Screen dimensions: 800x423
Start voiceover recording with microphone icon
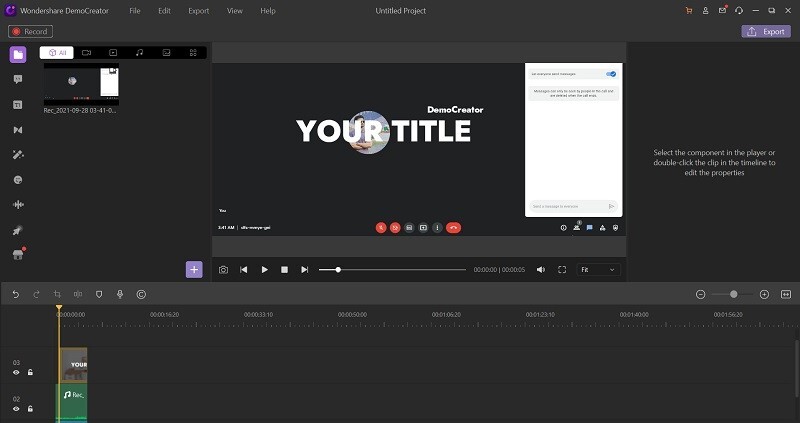pyautogui.click(x=120, y=294)
